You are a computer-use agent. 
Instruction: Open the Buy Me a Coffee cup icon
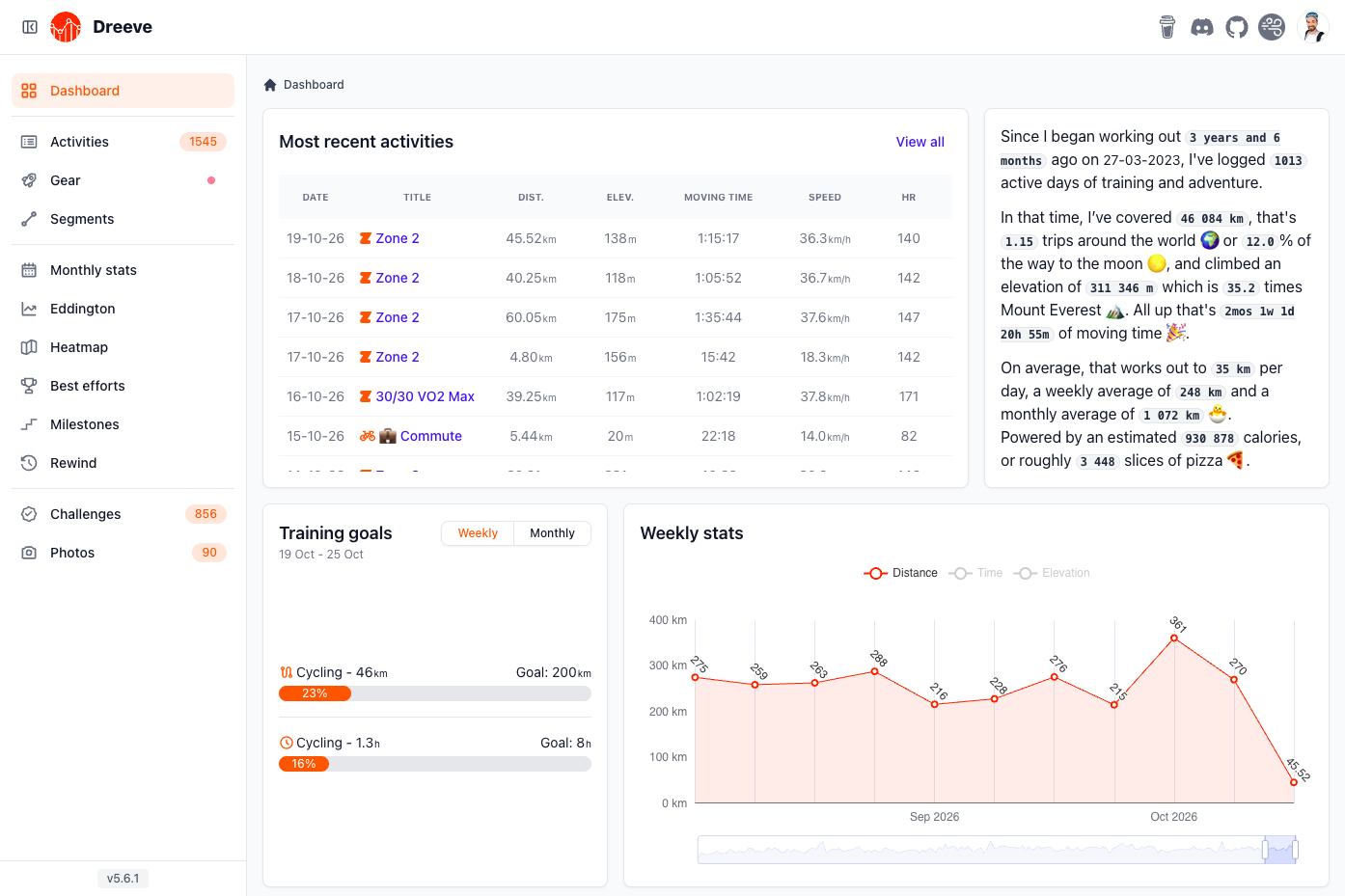coord(1167,27)
